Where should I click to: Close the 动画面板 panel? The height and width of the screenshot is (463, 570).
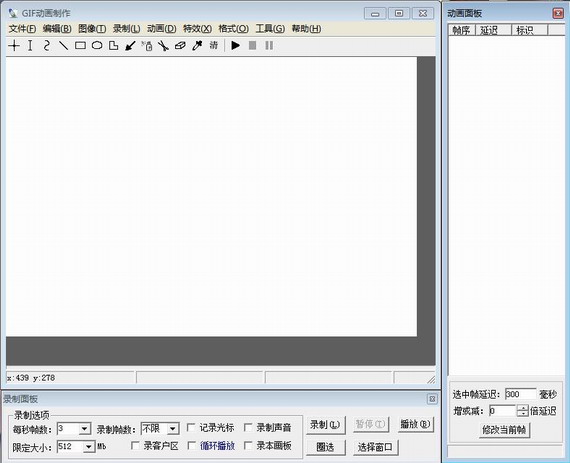click(558, 13)
